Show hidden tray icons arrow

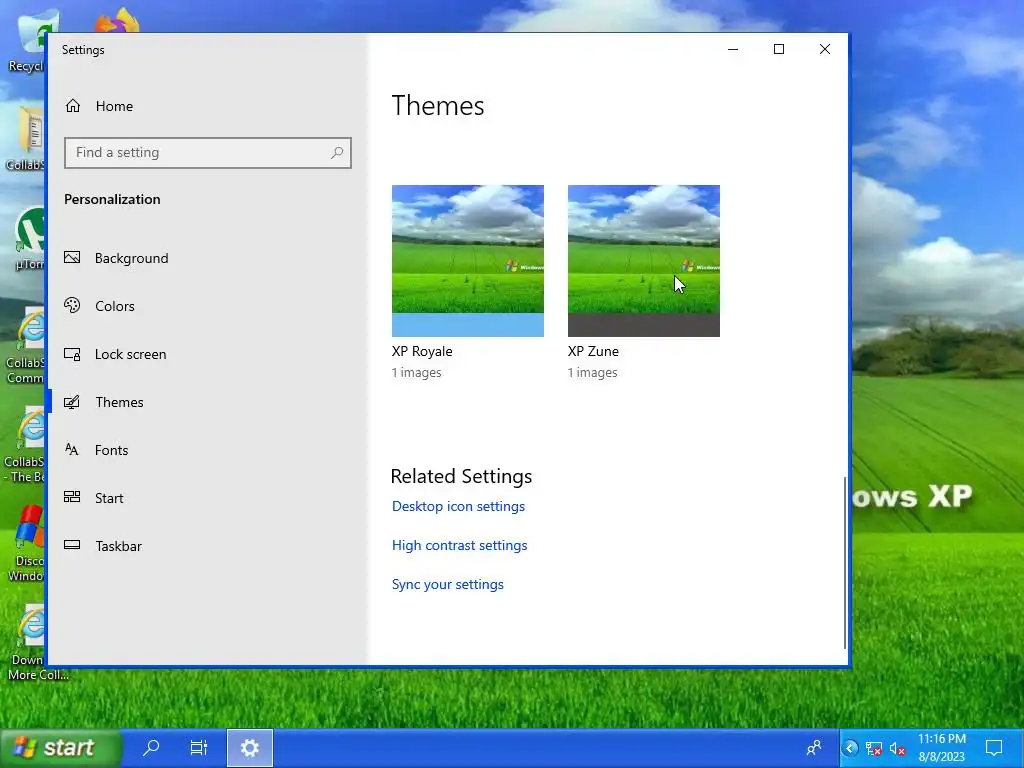tap(850, 748)
